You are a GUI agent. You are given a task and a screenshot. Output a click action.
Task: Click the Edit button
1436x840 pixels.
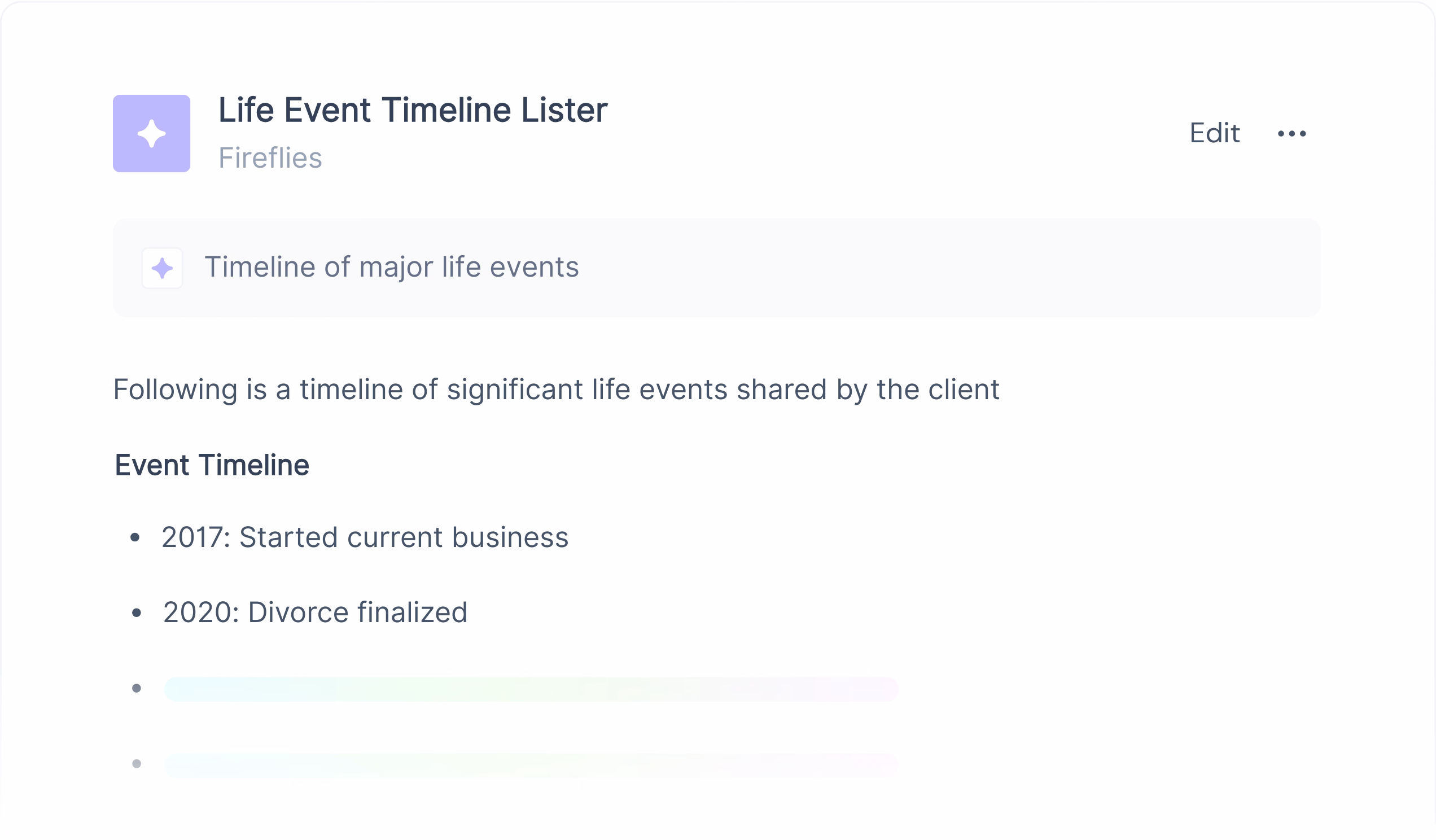(x=1214, y=133)
